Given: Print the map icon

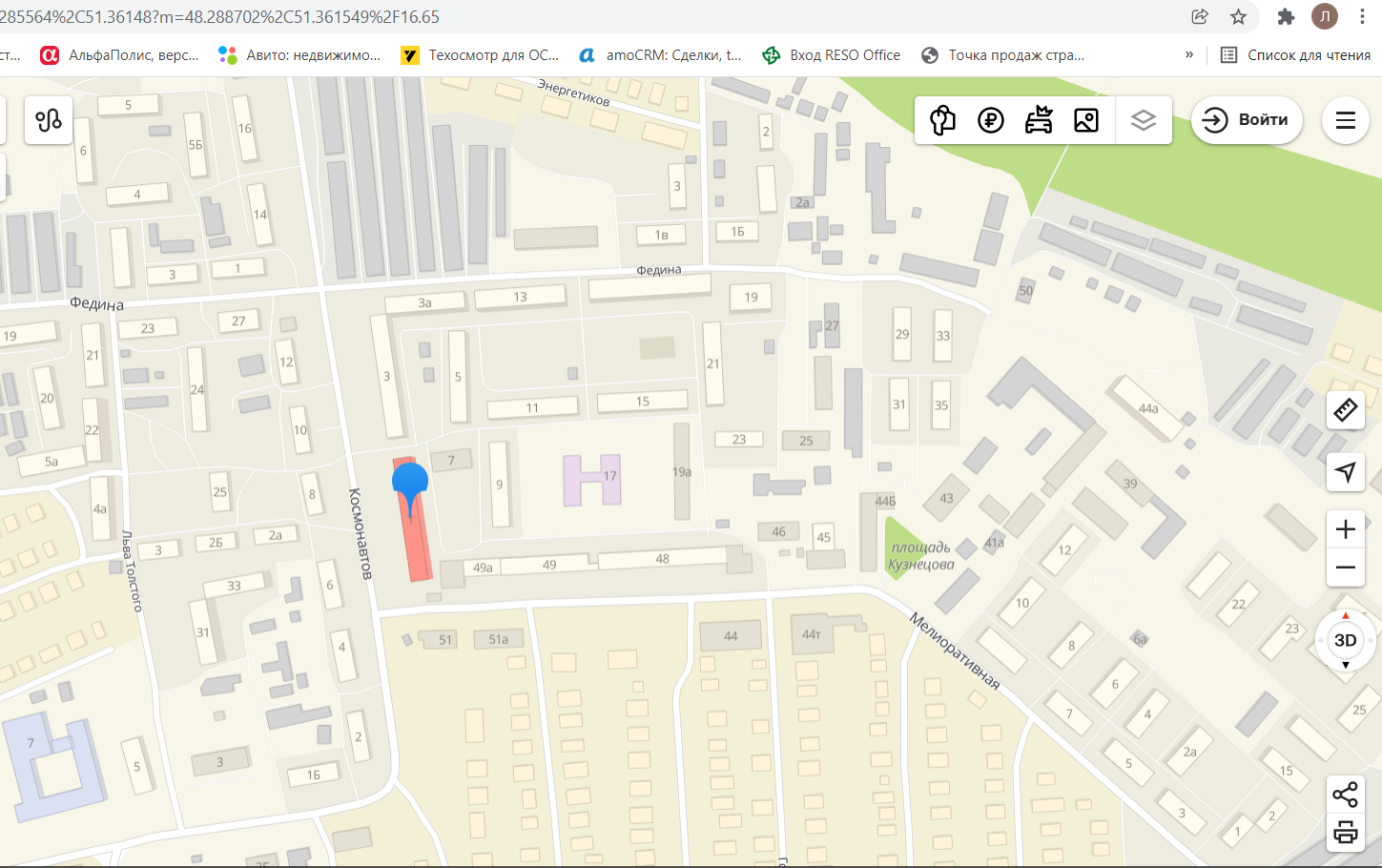Looking at the screenshot, I should tap(1346, 832).
